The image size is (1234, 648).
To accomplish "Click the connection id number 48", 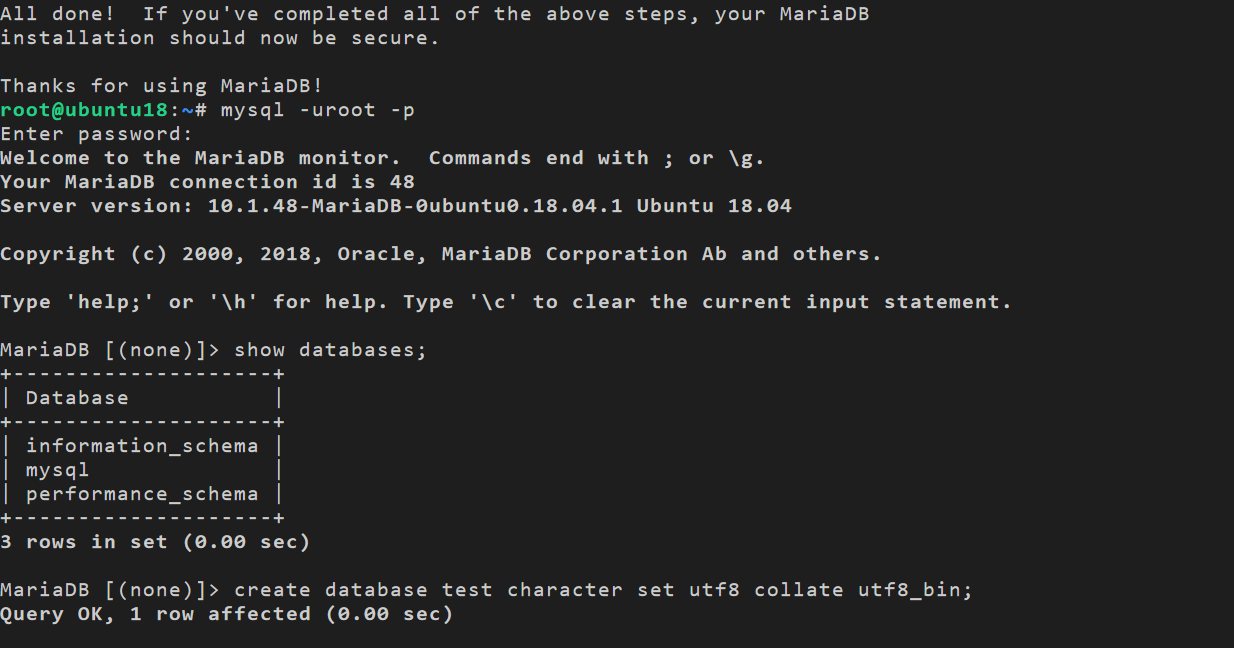I will coord(402,182).
